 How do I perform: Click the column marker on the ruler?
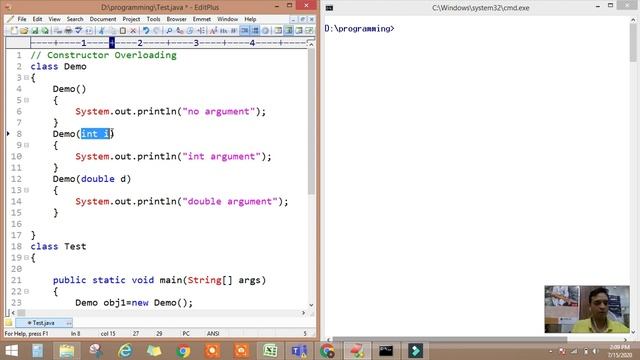[112, 42]
